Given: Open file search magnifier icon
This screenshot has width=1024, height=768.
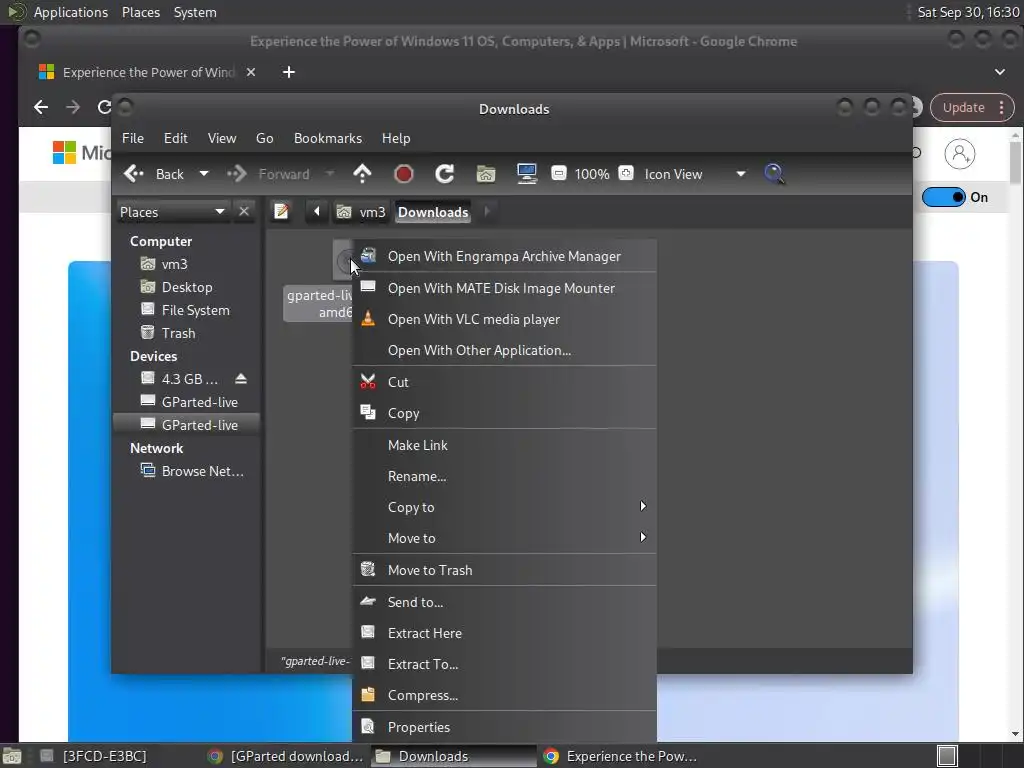Looking at the screenshot, I should point(774,174).
